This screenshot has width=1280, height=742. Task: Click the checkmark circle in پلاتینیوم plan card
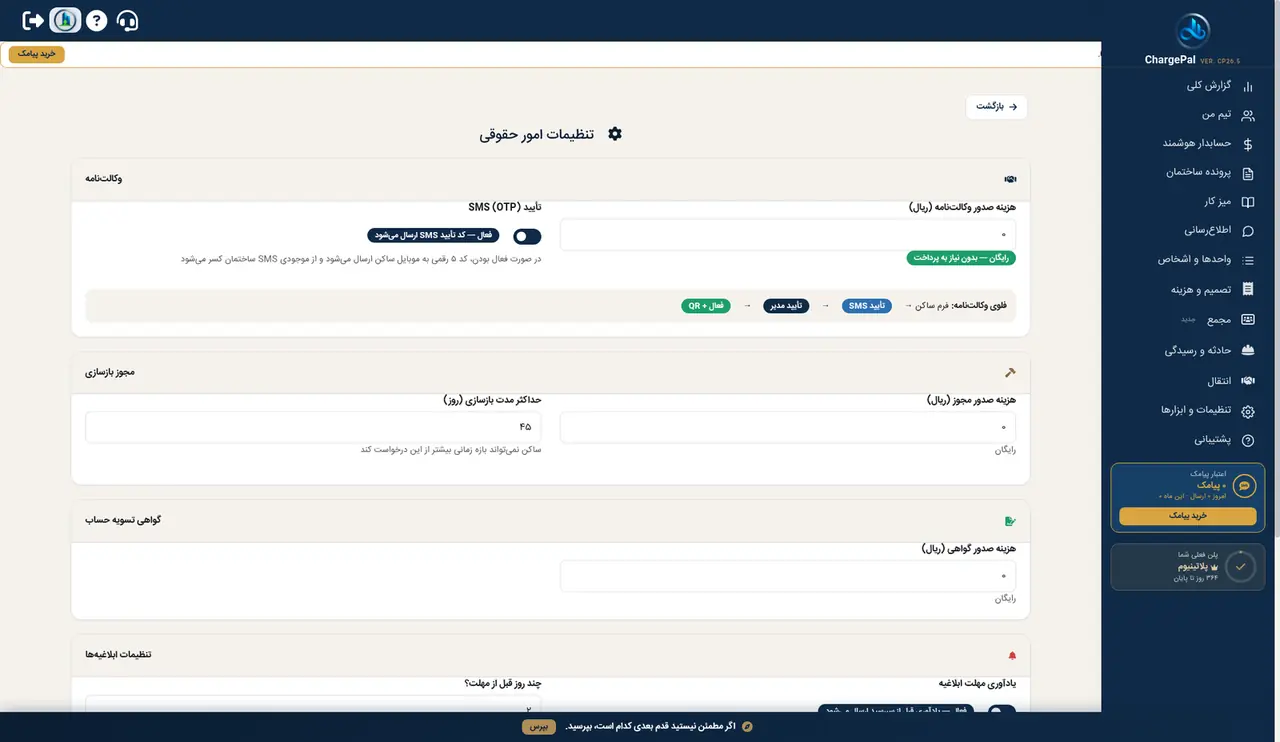[1240, 566]
